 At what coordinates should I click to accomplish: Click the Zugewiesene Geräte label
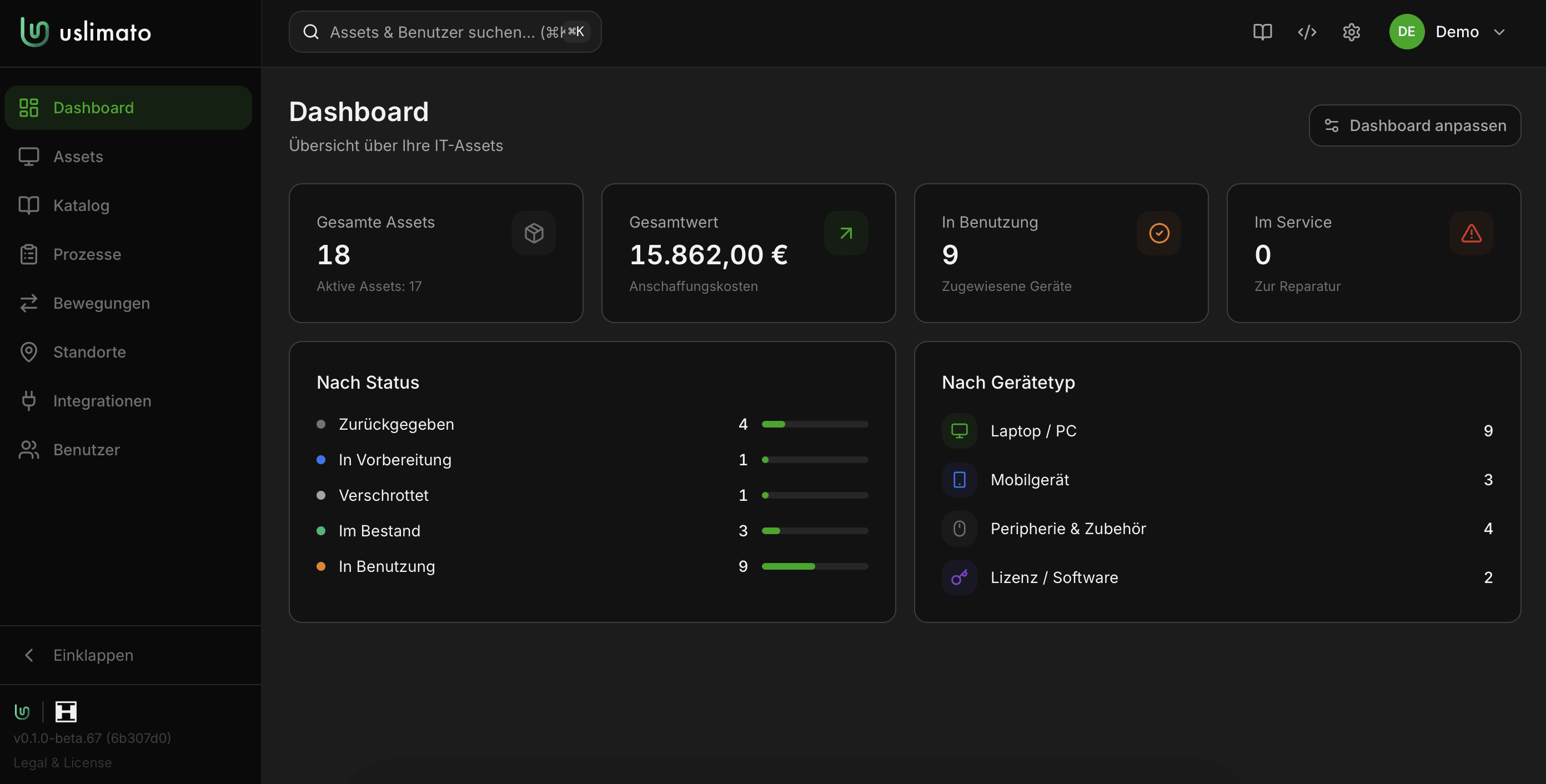pos(1006,286)
